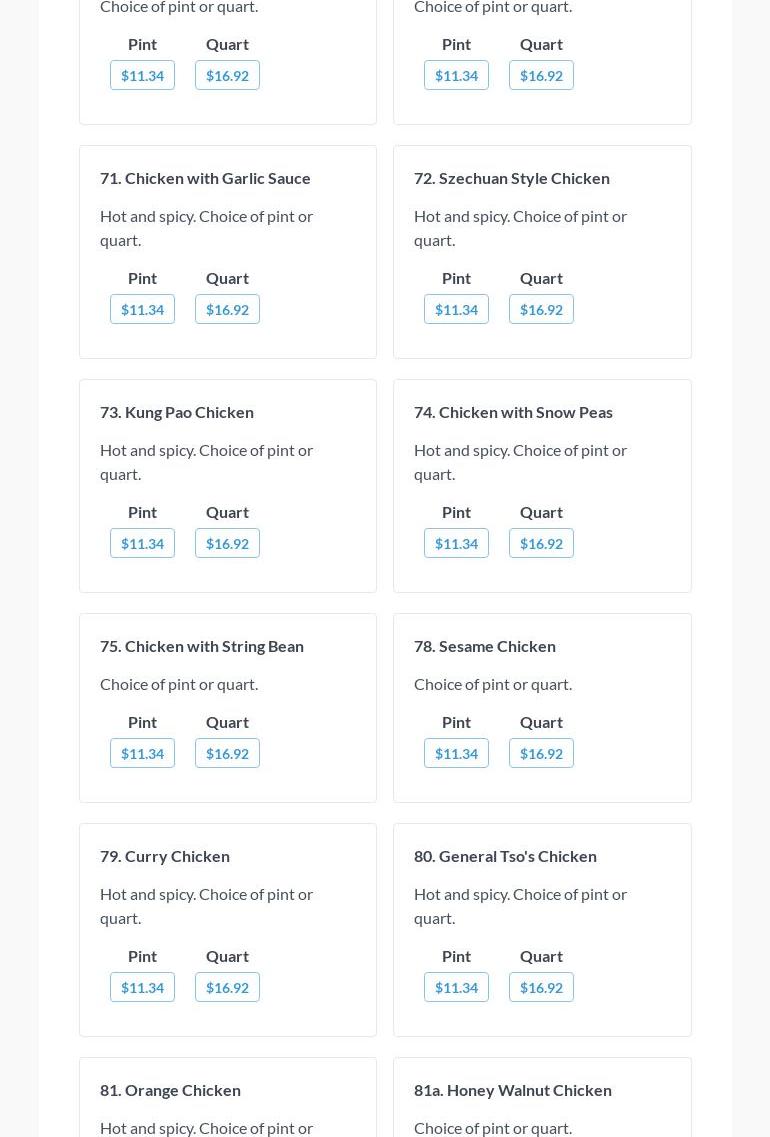Order Pint of Chicken with String Bean
The height and width of the screenshot is (1137, 770).
(142, 753)
